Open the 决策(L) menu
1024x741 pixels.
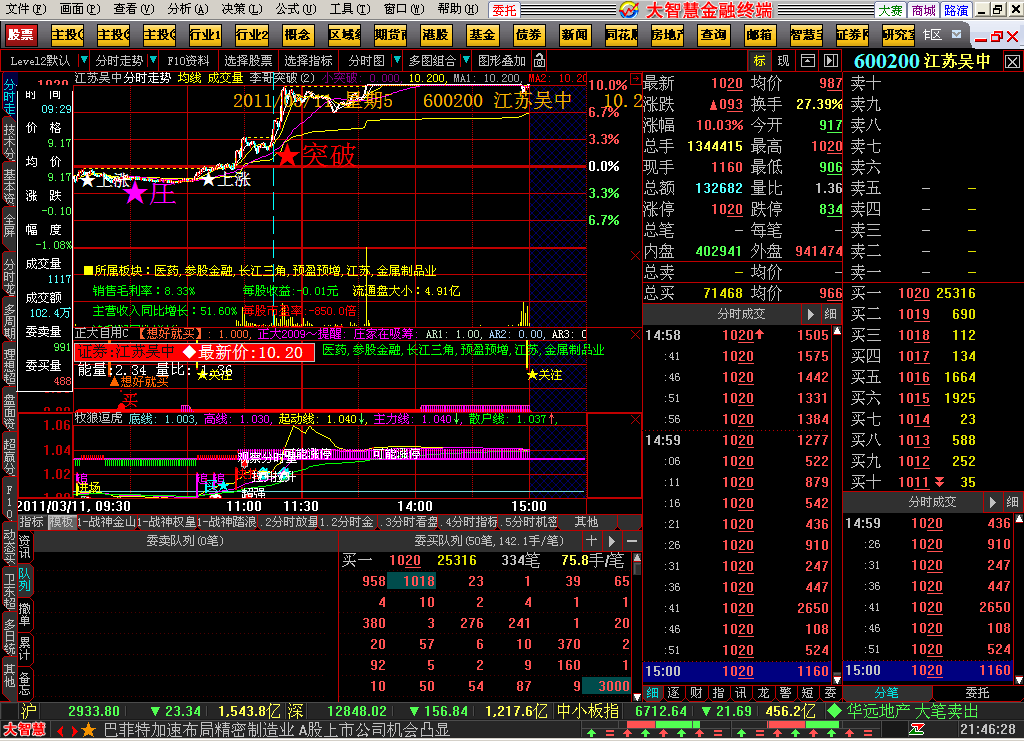242,9
